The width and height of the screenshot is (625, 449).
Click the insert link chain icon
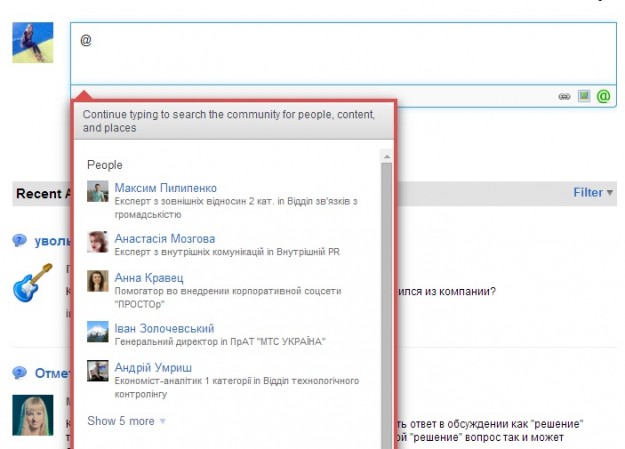click(564, 96)
